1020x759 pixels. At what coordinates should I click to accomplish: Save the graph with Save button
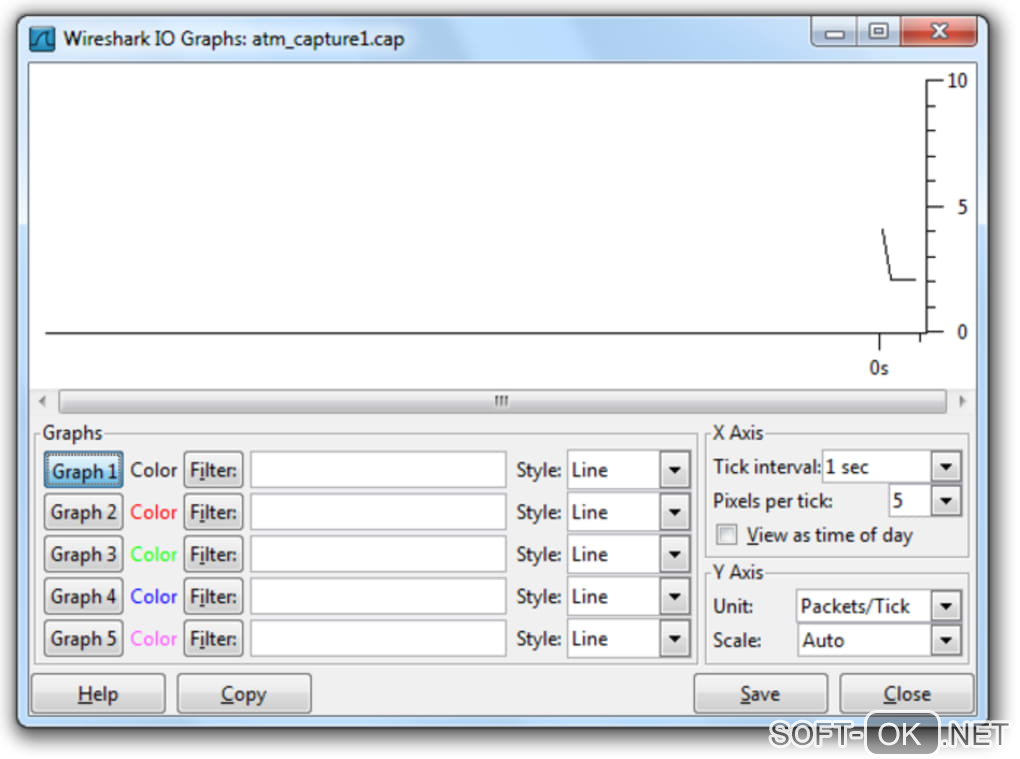coord(760,694)
